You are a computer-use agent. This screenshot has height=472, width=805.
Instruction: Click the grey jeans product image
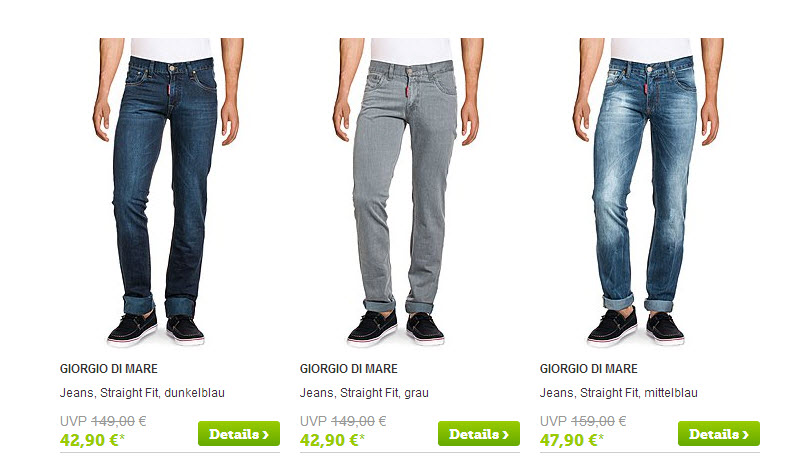[x=409, y=192]
